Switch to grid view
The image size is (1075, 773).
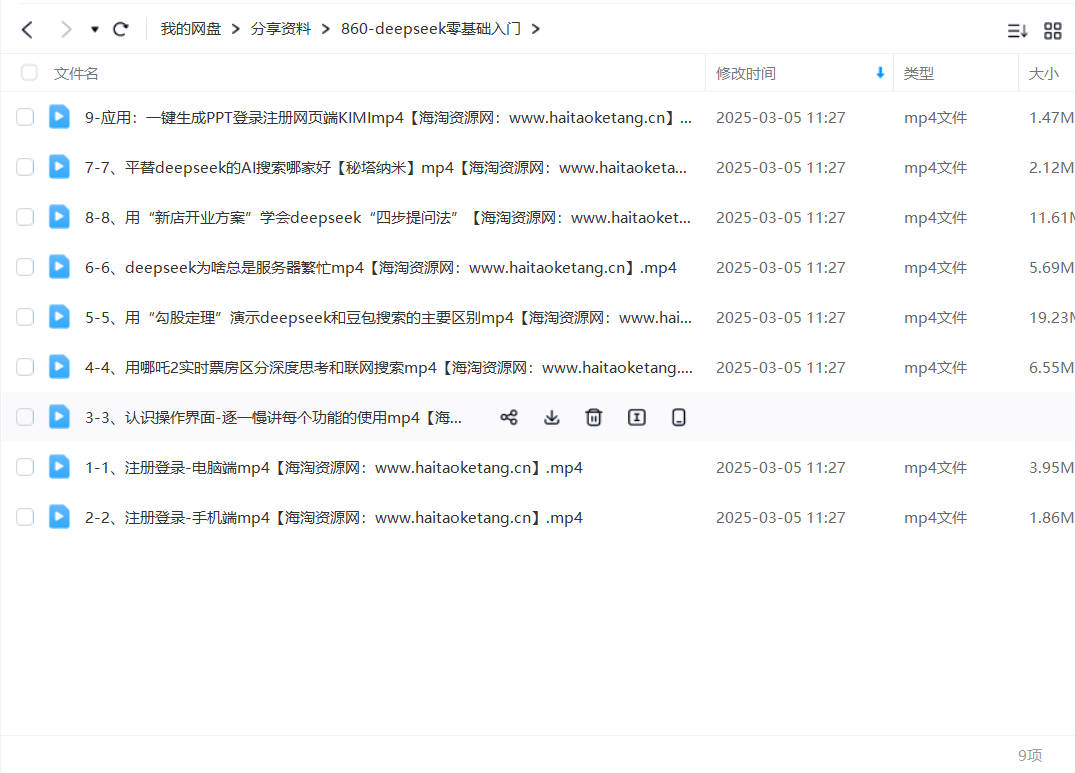(1052, 31)
